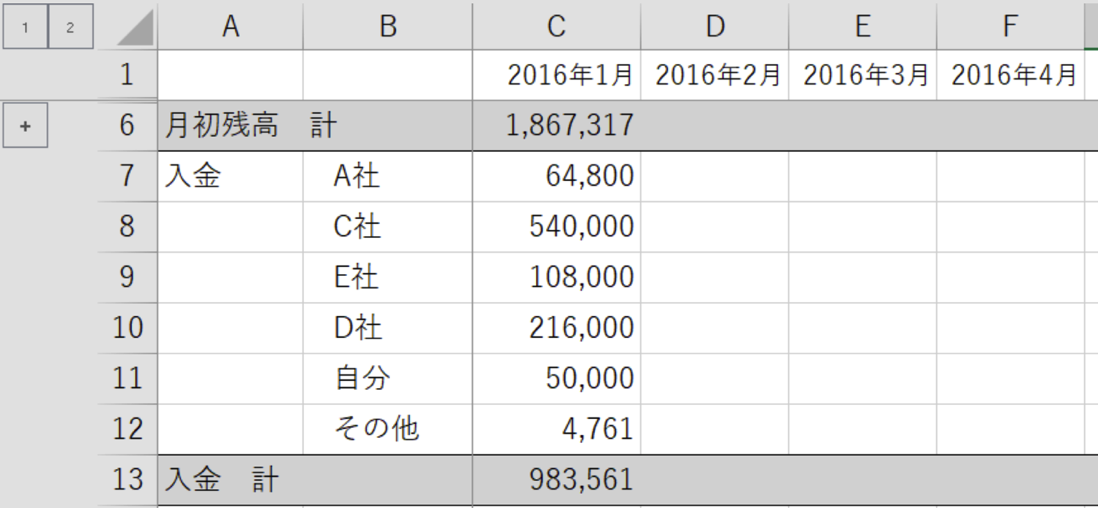Select row 1 header
Screen dimensions: 1098x508
point(127,74)
